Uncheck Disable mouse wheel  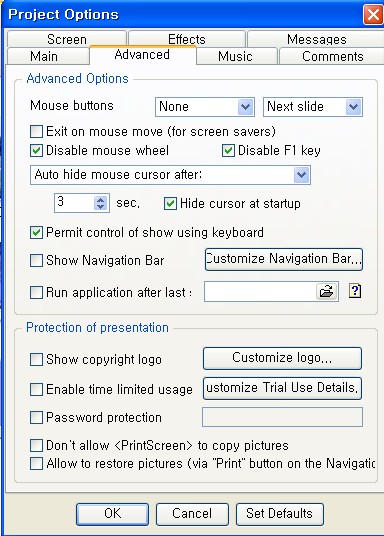coord(36,150)
